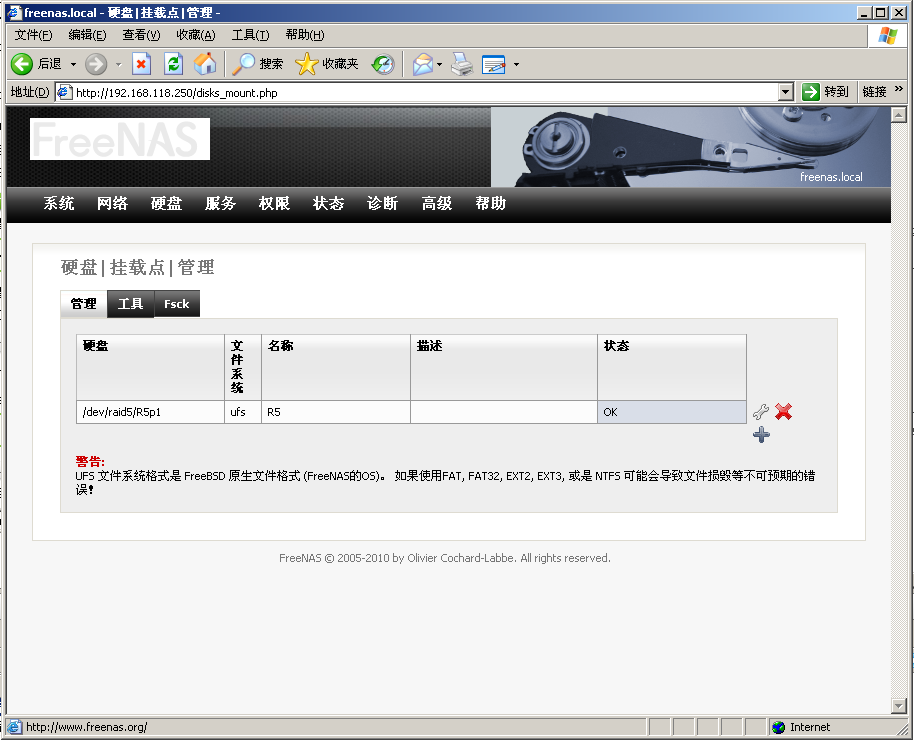Click the FreeNAS logo banner
The height and width of the screenshot is (740, 914).
coord(119,139)
